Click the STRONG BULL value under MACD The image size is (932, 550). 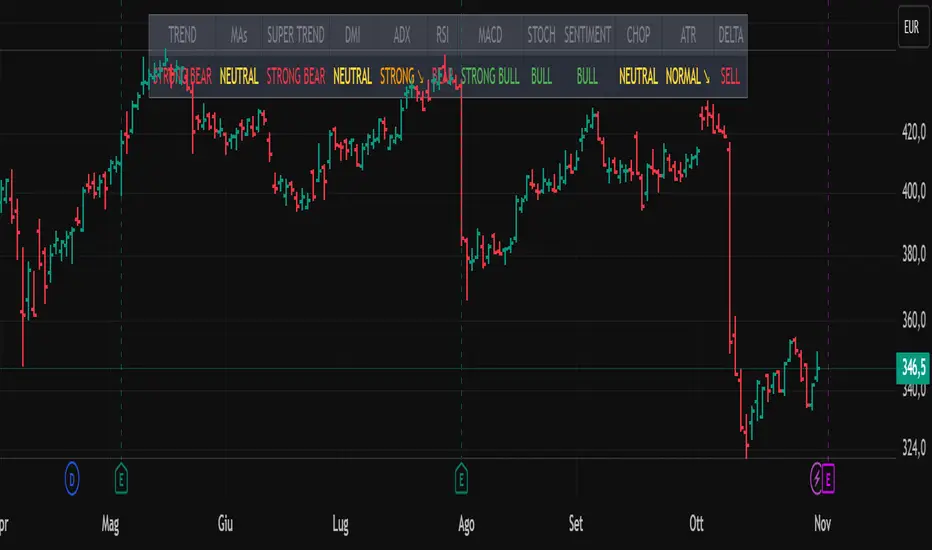[x=490, y=76]
